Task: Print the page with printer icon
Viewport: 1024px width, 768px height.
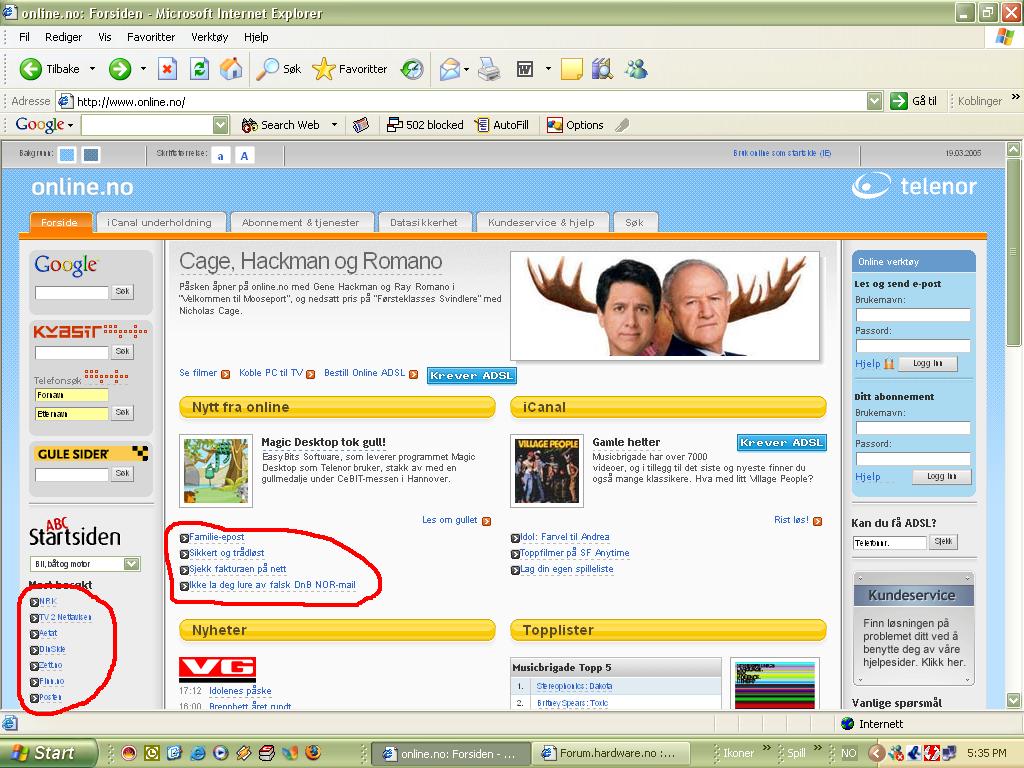Action: coord(488,69)
